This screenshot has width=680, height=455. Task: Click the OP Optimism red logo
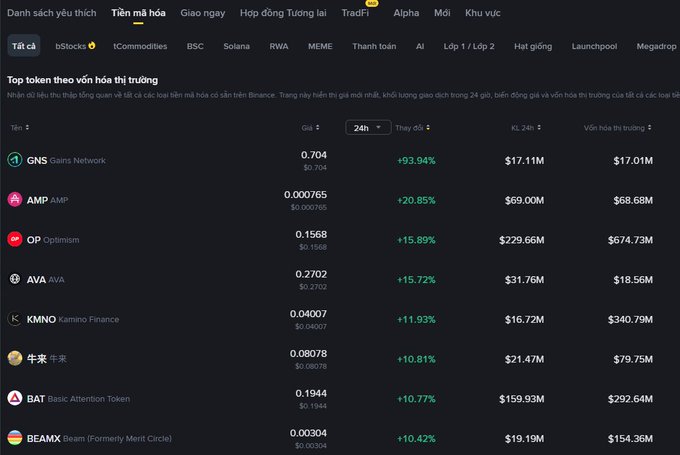click(x=15, y=239)
